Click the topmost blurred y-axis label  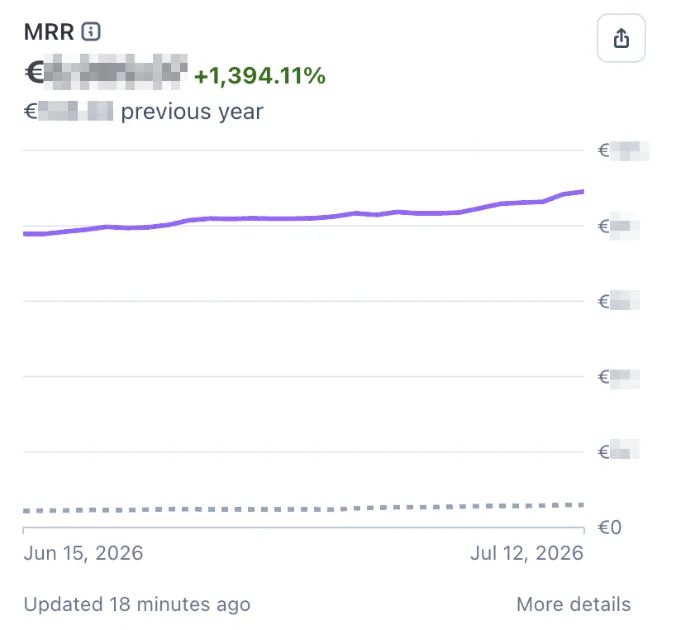623,150
